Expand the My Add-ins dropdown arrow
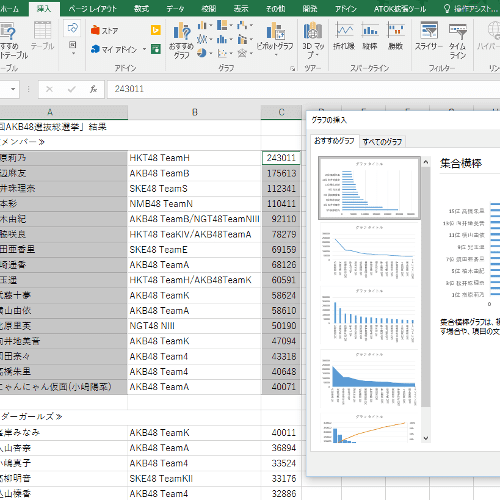 [x=144, y=49]
